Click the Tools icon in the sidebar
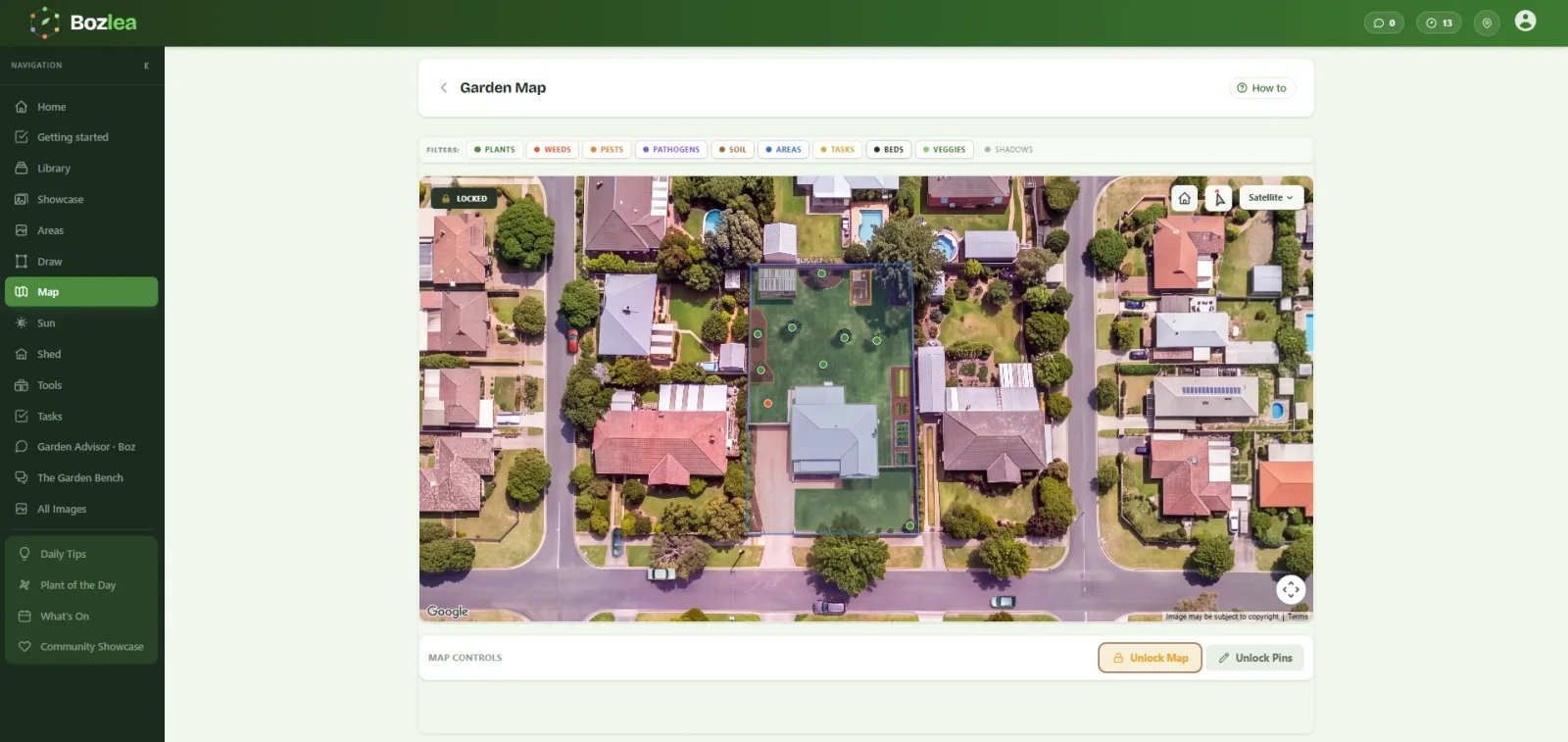 click(22, 385)
